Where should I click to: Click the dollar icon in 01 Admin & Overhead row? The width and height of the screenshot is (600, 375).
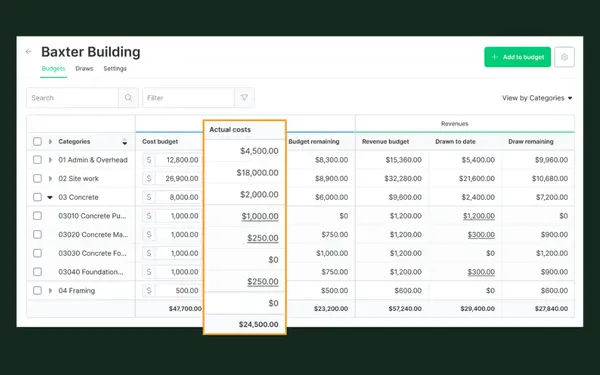tap(149, 160)
